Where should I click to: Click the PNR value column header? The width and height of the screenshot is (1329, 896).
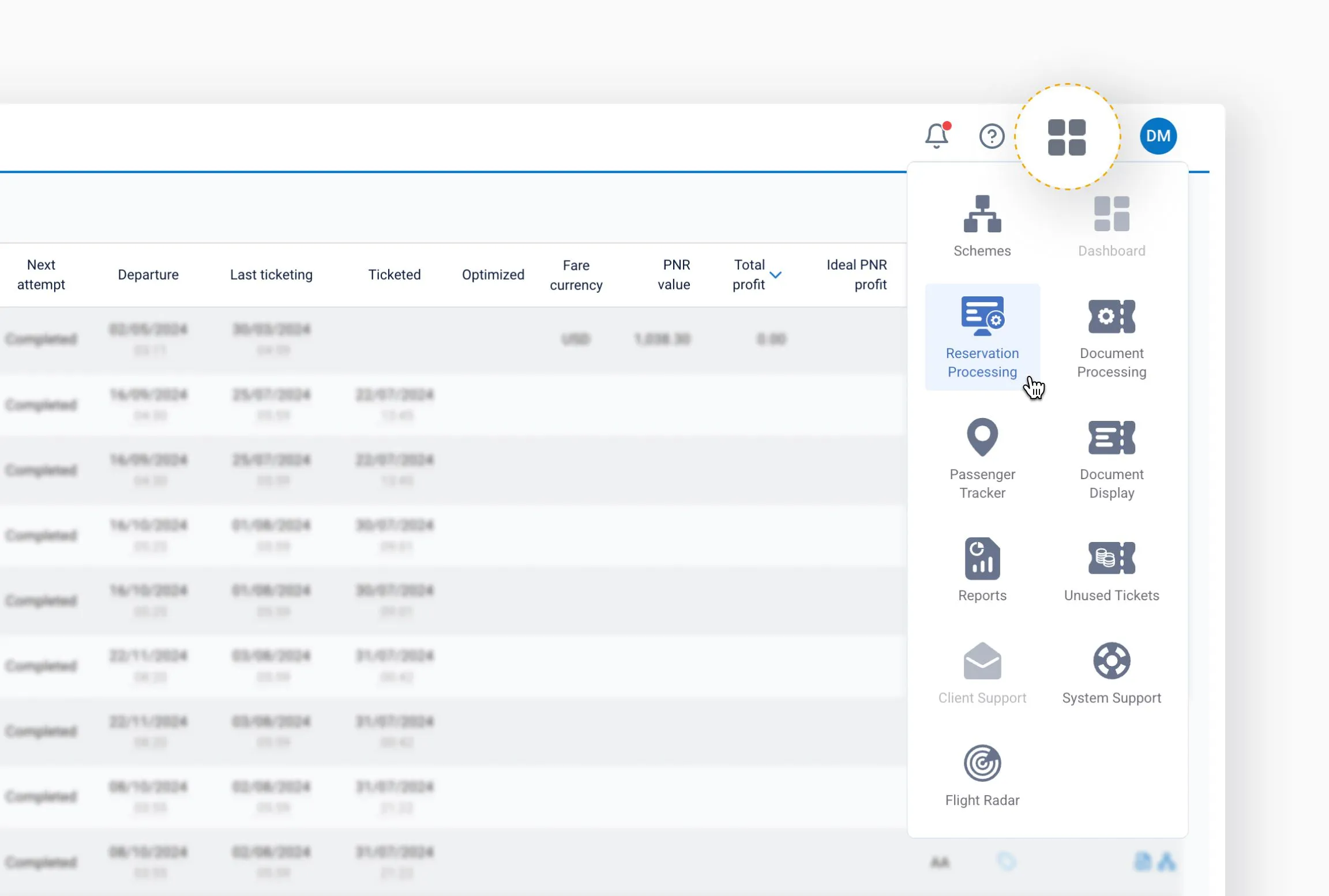pos(674,274)
